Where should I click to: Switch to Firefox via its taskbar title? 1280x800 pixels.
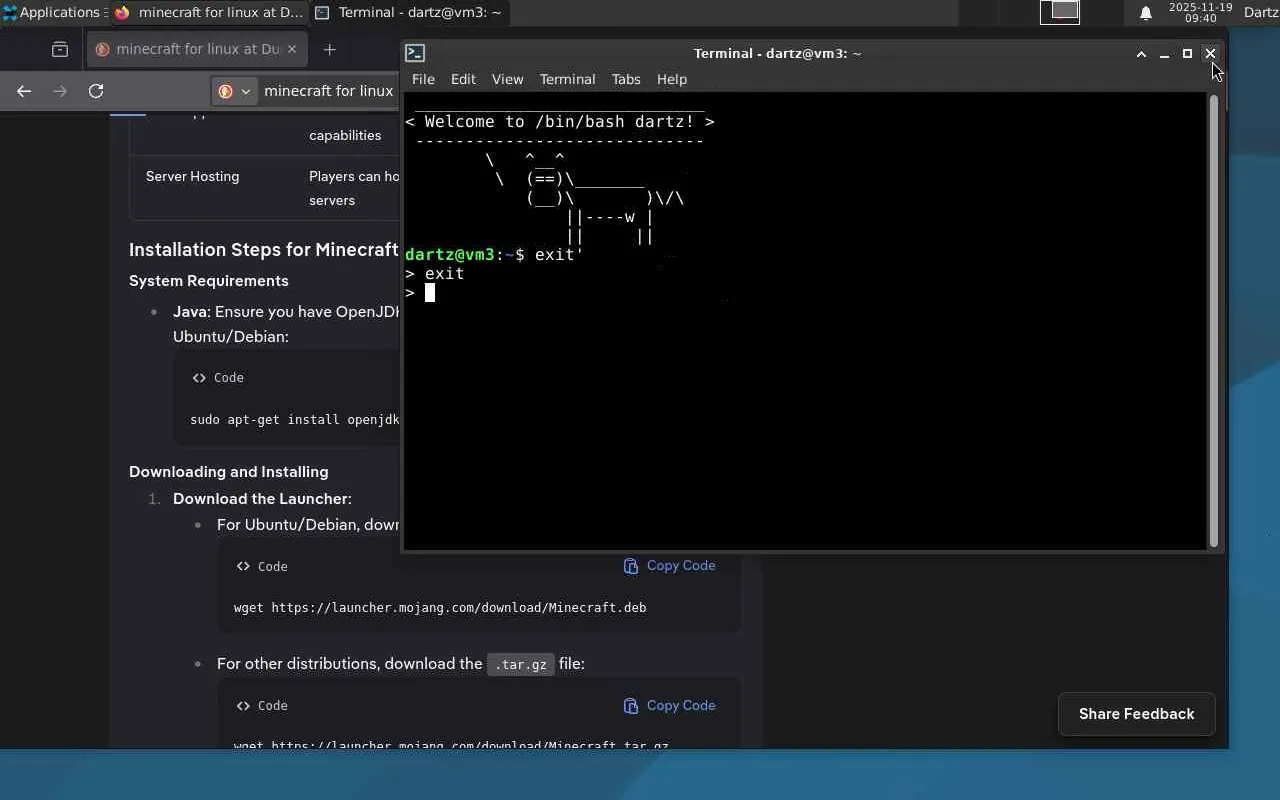coord(220,13)
